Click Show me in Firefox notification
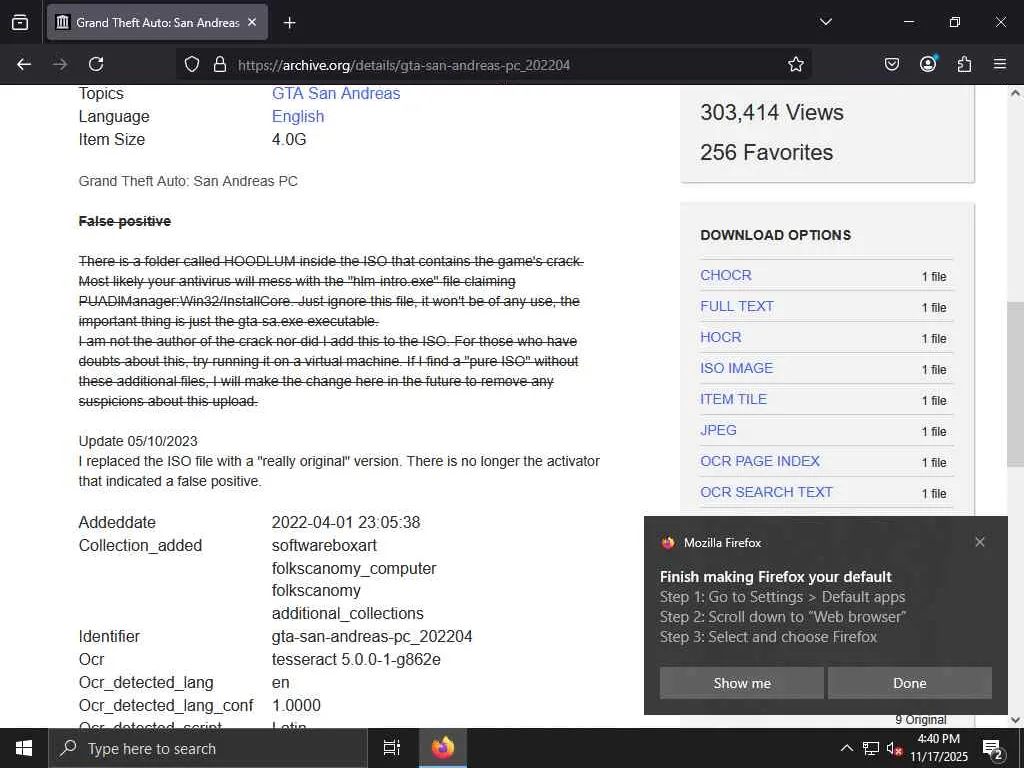Viewport: 1024px width, 768px height. point(741,683)
